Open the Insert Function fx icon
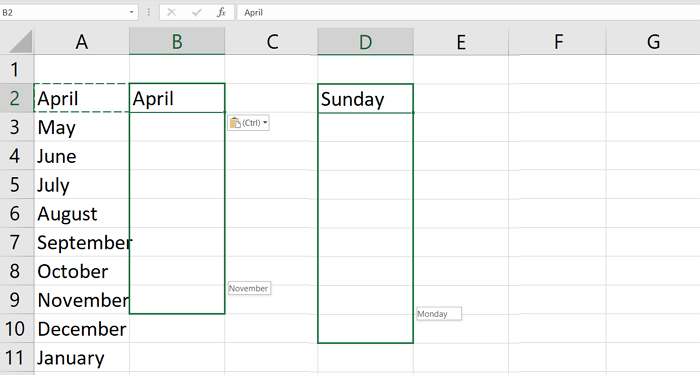Viewport: 700px width, 375px height. tap(221, 12)
